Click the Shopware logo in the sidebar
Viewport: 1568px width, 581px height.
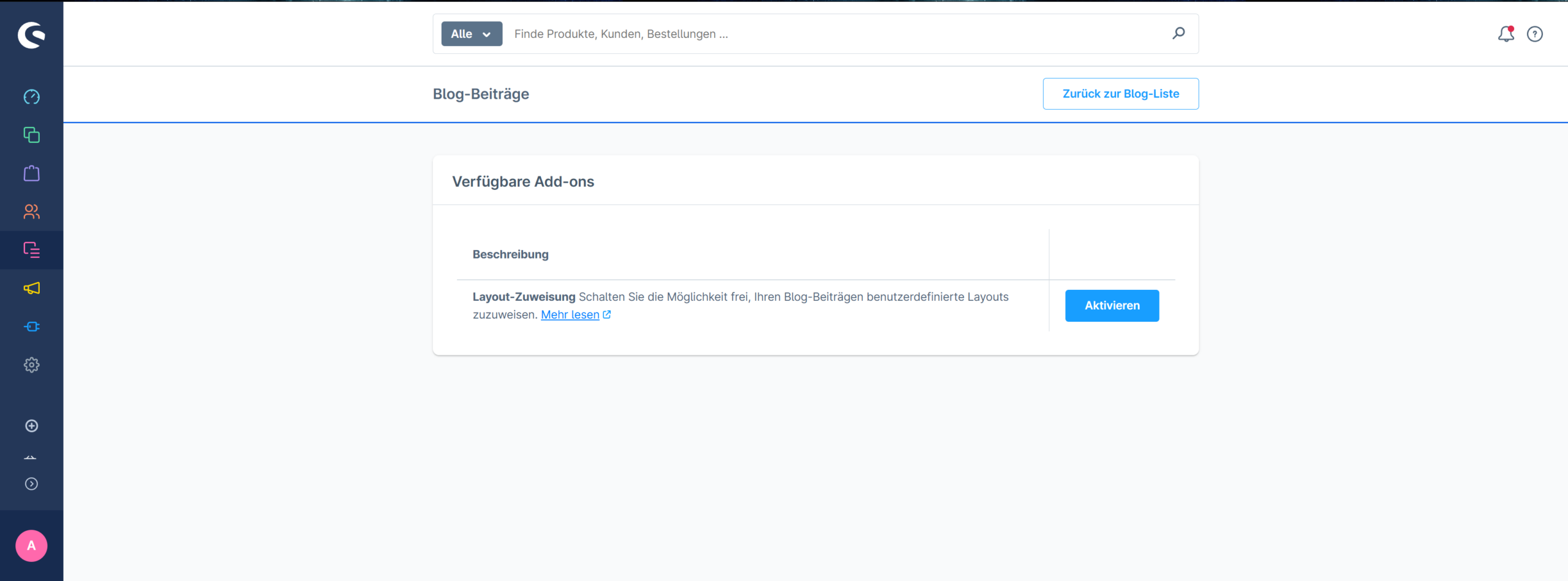tap(31, 35)
